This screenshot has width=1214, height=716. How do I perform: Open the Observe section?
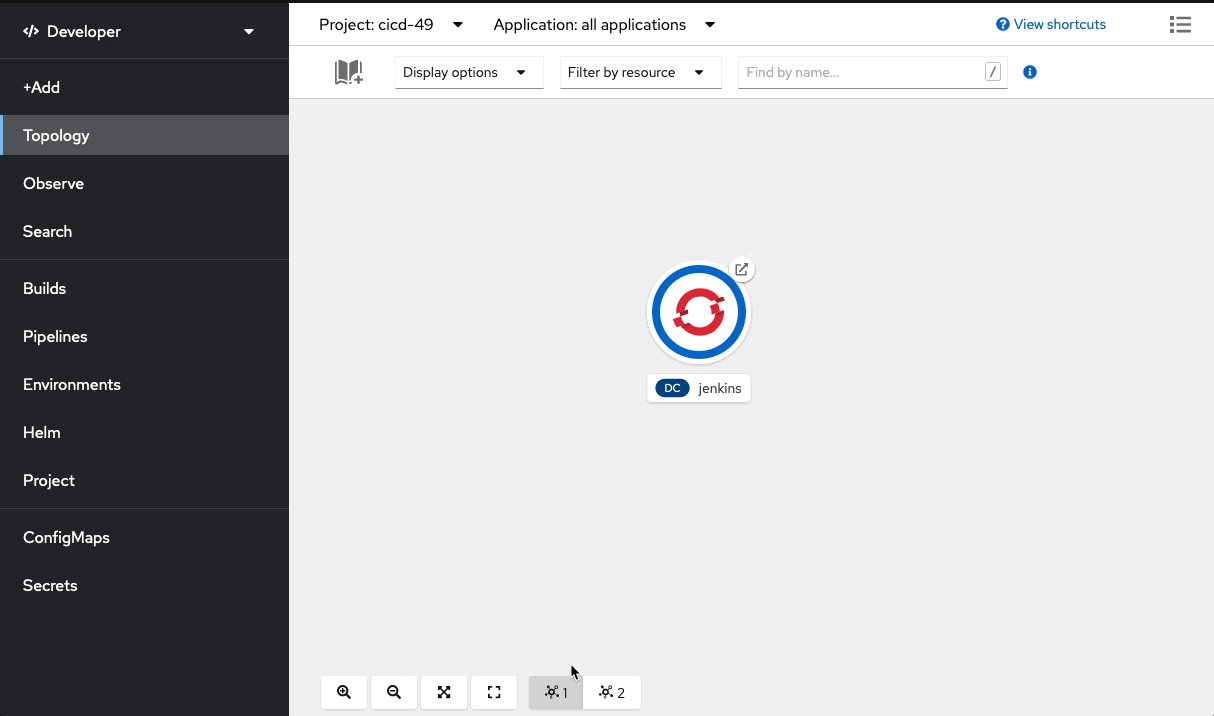pos(144,183)
